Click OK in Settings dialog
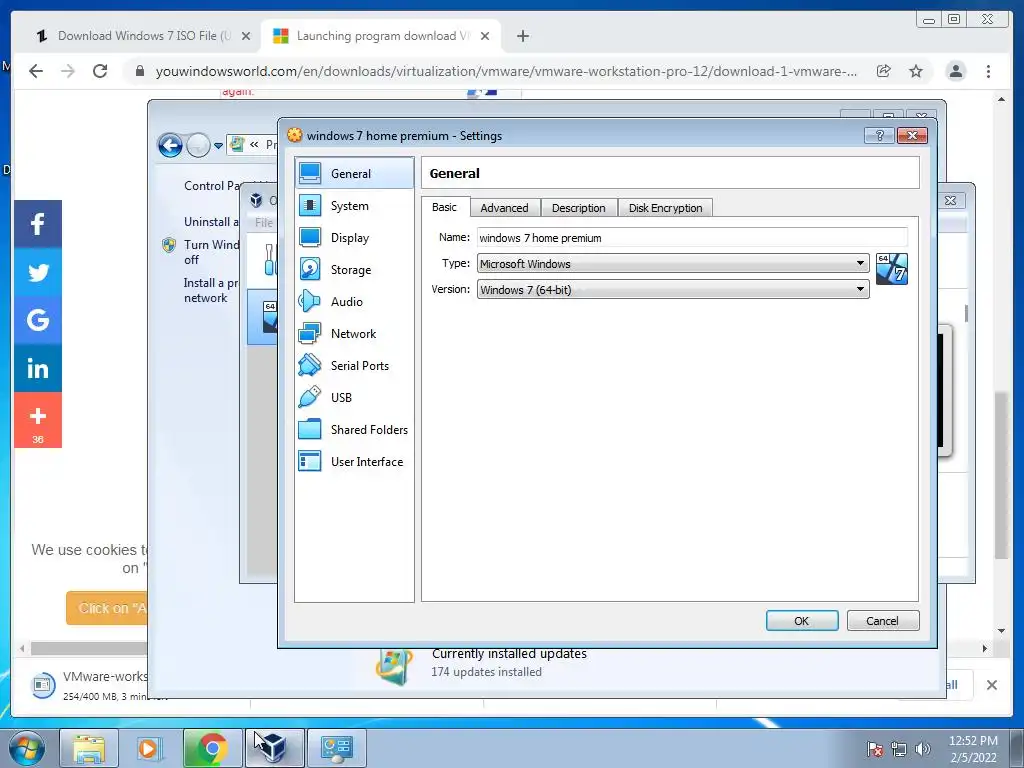The width and height of the screenshot is (1024, 768). point(802,620)
